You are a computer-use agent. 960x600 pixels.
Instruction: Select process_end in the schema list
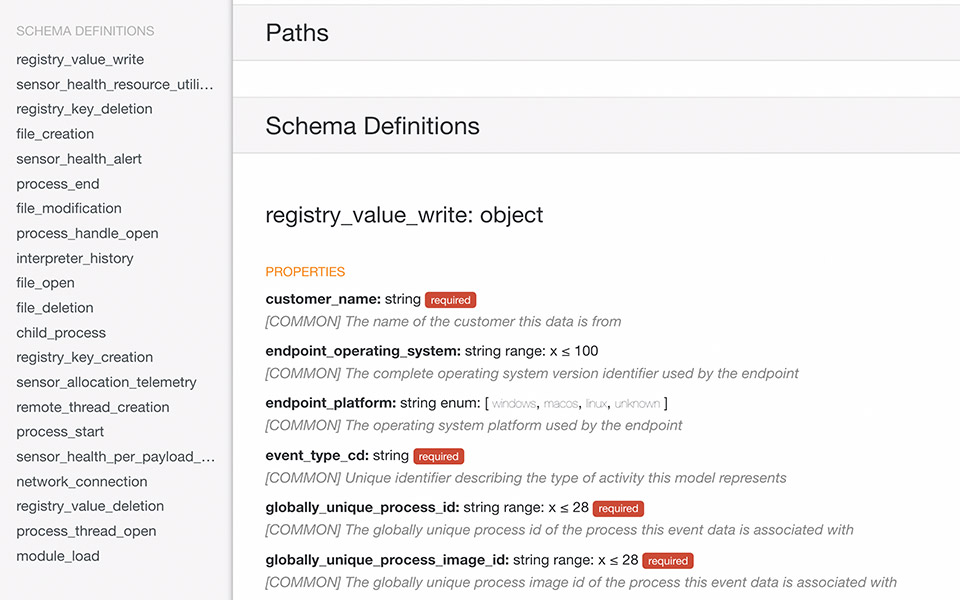[58, 184]
